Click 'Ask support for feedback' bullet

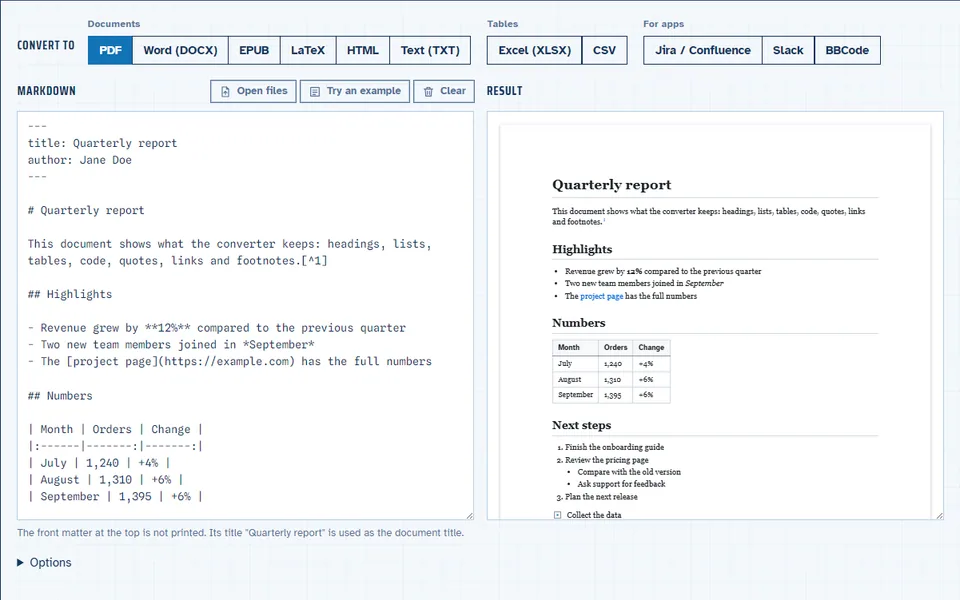pyautogui.click(x=621, y=484)
